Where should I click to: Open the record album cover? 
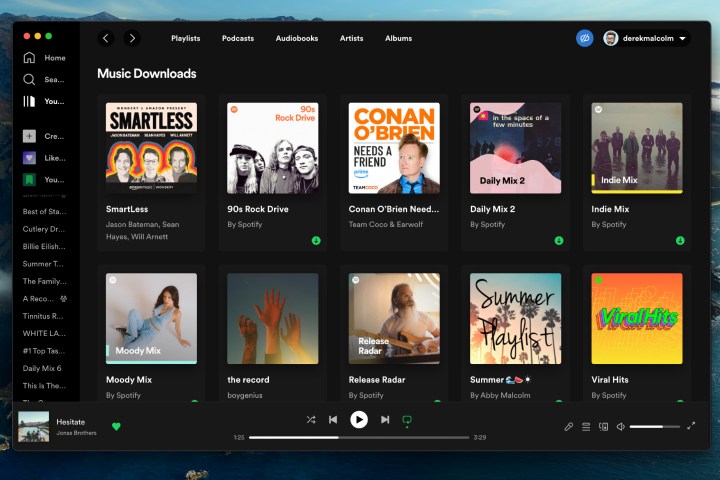tap(273, 319)
